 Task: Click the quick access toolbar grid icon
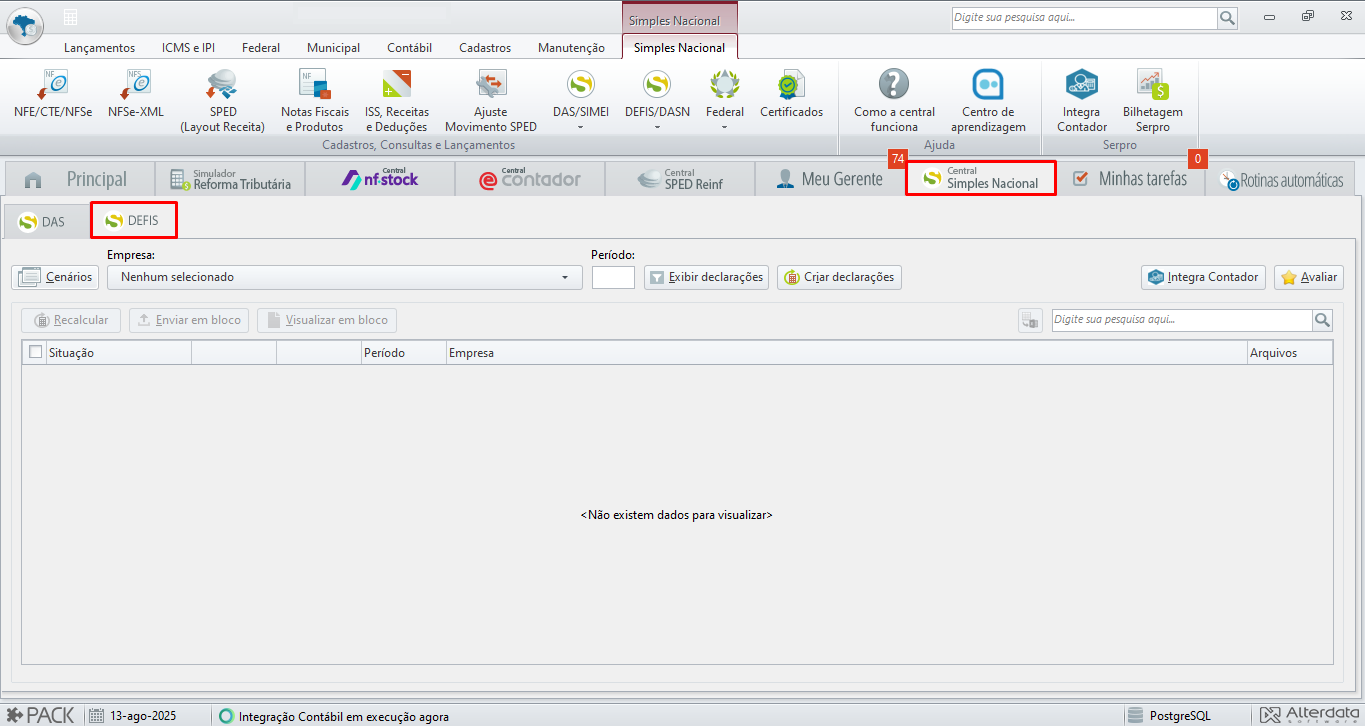pos(71,18)
